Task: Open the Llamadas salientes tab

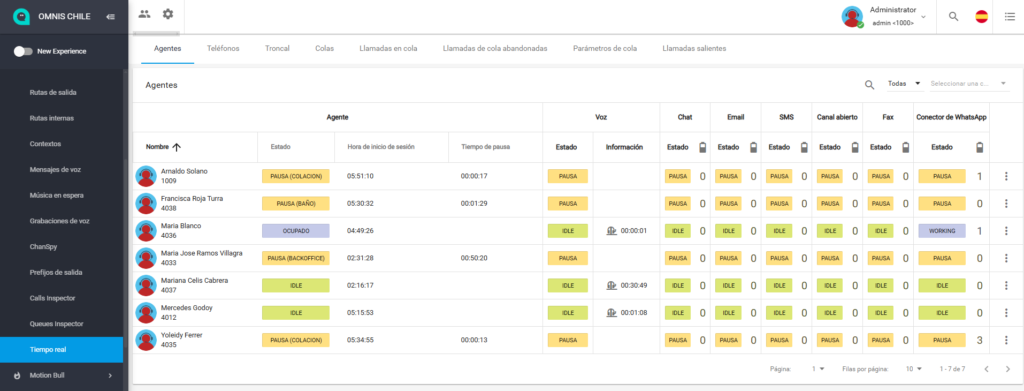Action: (x=694, y=48)
